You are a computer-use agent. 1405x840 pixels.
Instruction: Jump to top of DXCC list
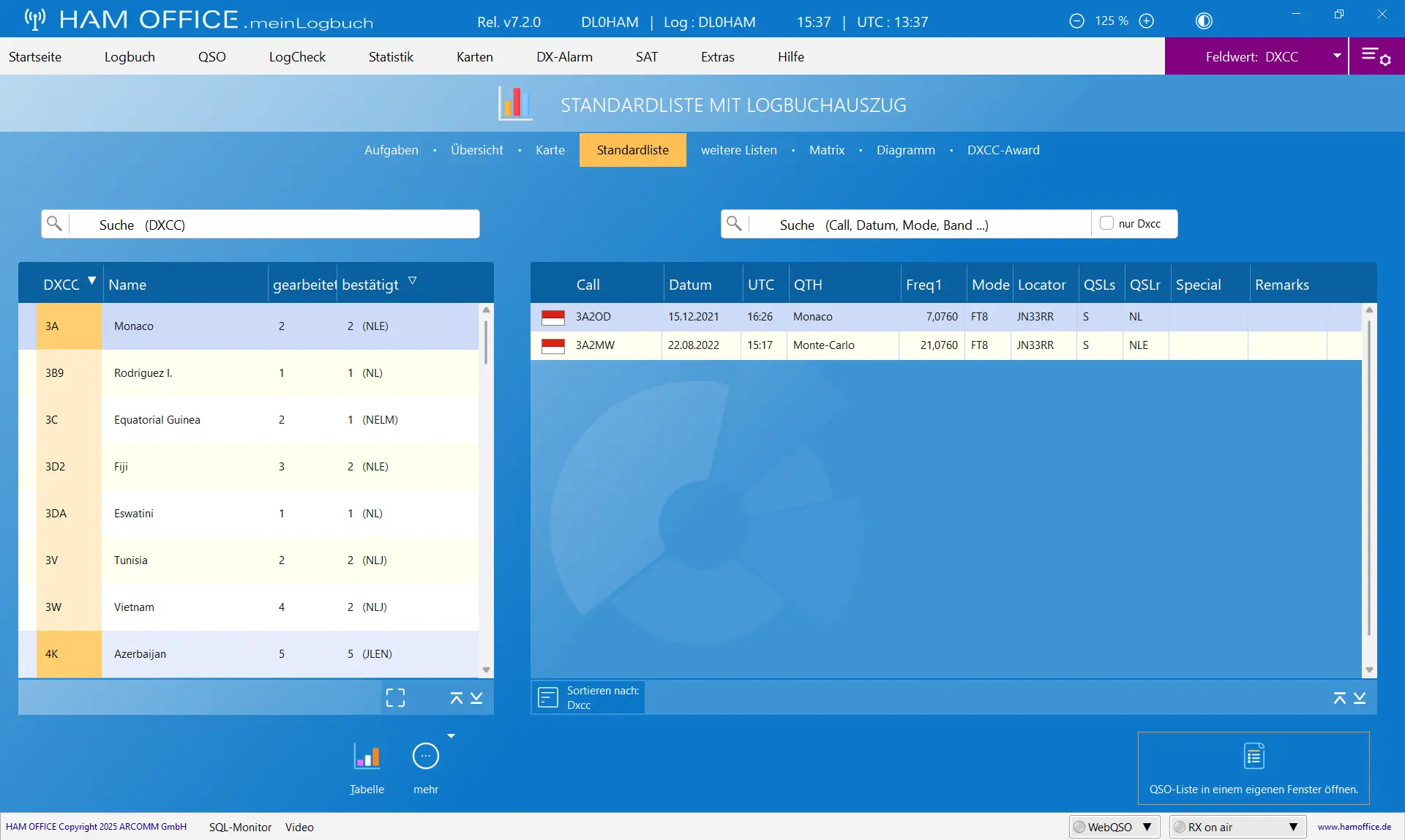(457, 698)
